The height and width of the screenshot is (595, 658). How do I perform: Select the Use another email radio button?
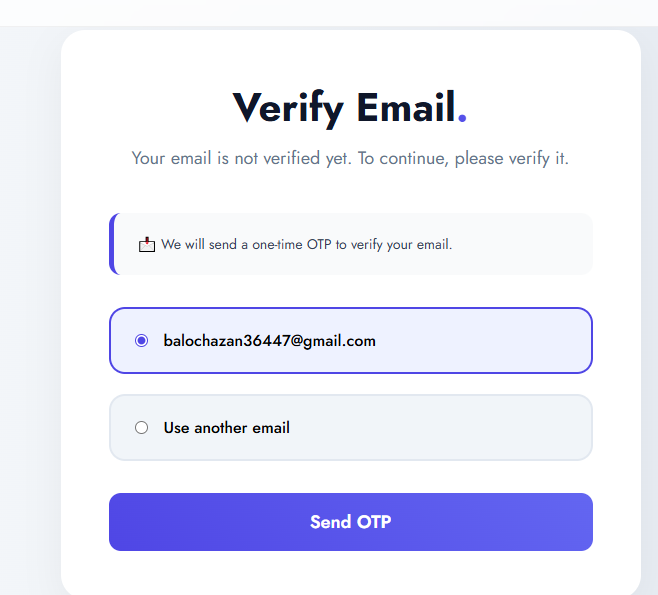coord(141,428)
